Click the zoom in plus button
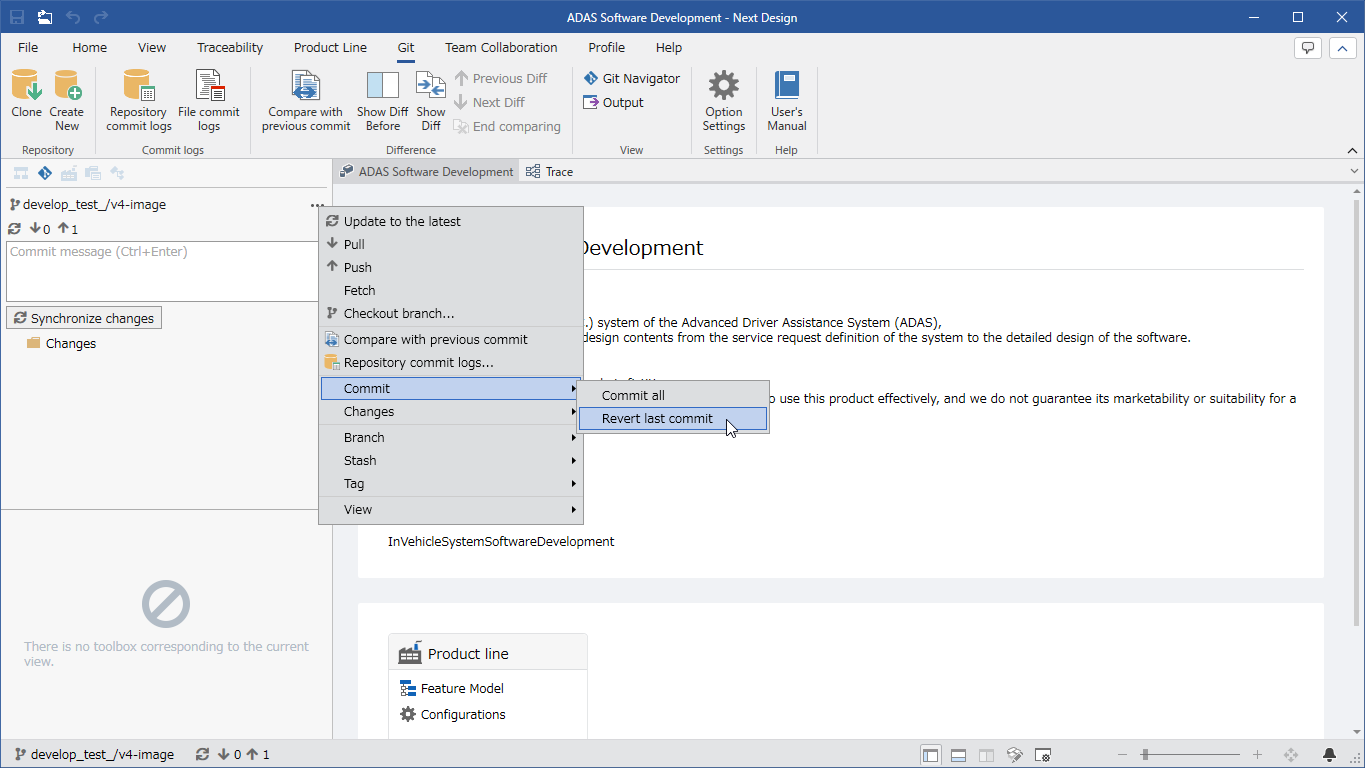 pyautogui.click(x=1257, y=755)
